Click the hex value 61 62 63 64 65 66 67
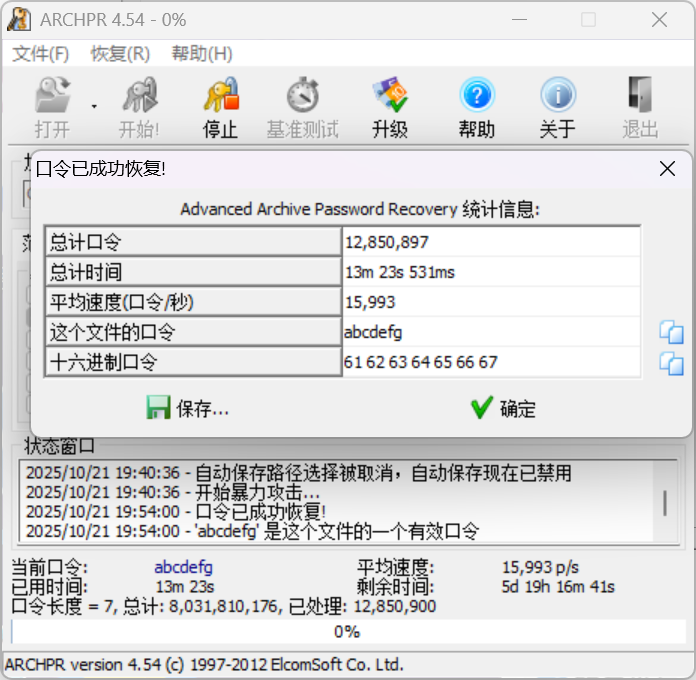This screenshot has width=696, height=680. click(x=491, y=362)
